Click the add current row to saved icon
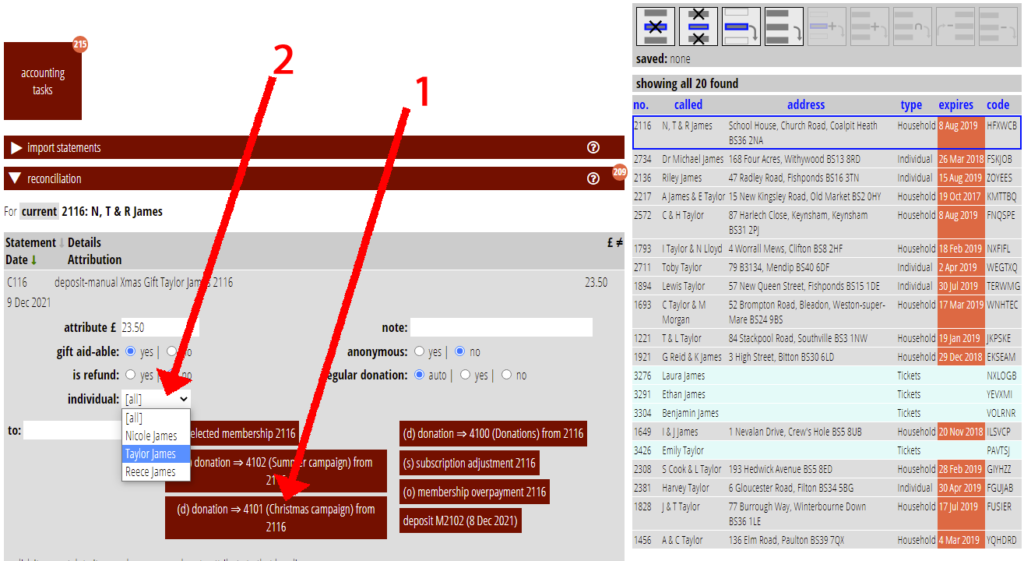This screenshot has width=1024, height=561. pyautogui.click(x=827, y=27)
